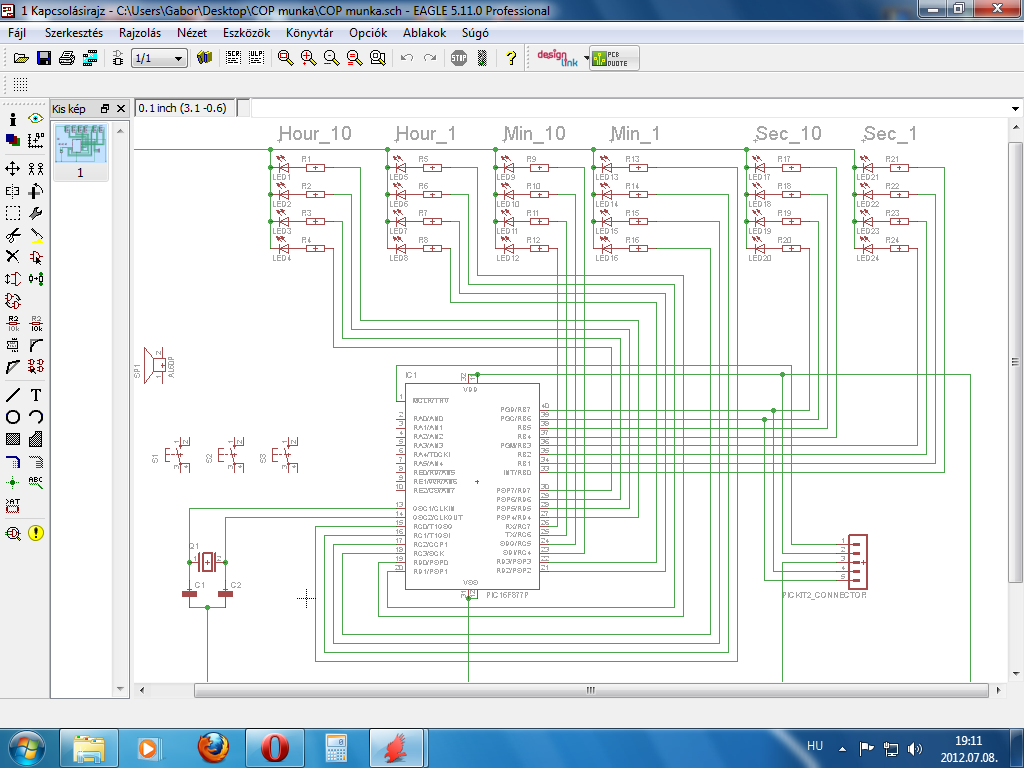
Task: Click the Use library books icon
Action: pos(204,58)
